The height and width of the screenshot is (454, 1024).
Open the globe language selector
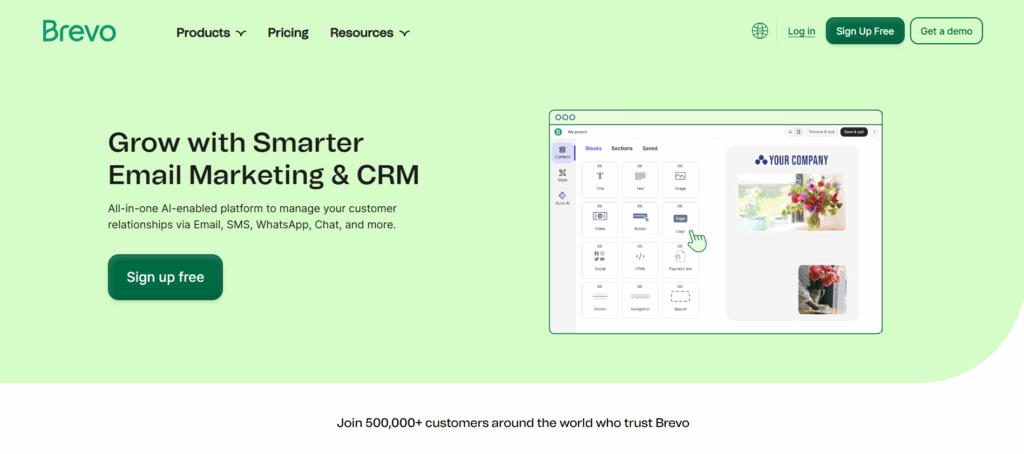click(x=760, y=31)
